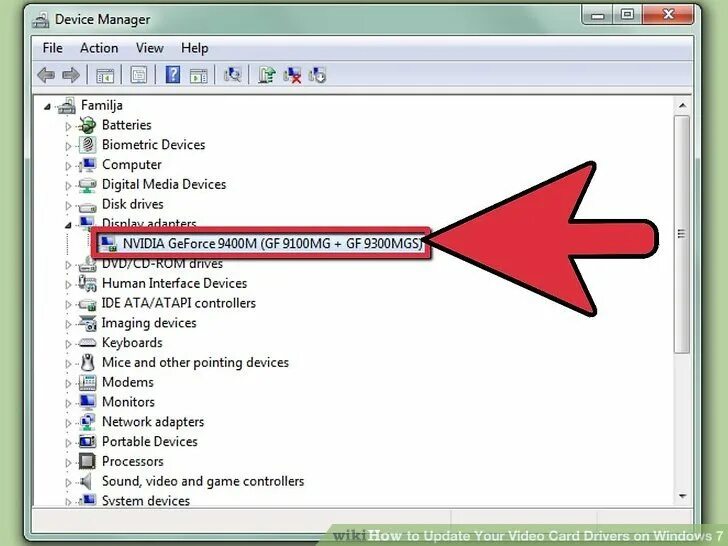
Task: Click the Imaging devices camera icon
Action: pyautogui.click(x=87, y=323)
